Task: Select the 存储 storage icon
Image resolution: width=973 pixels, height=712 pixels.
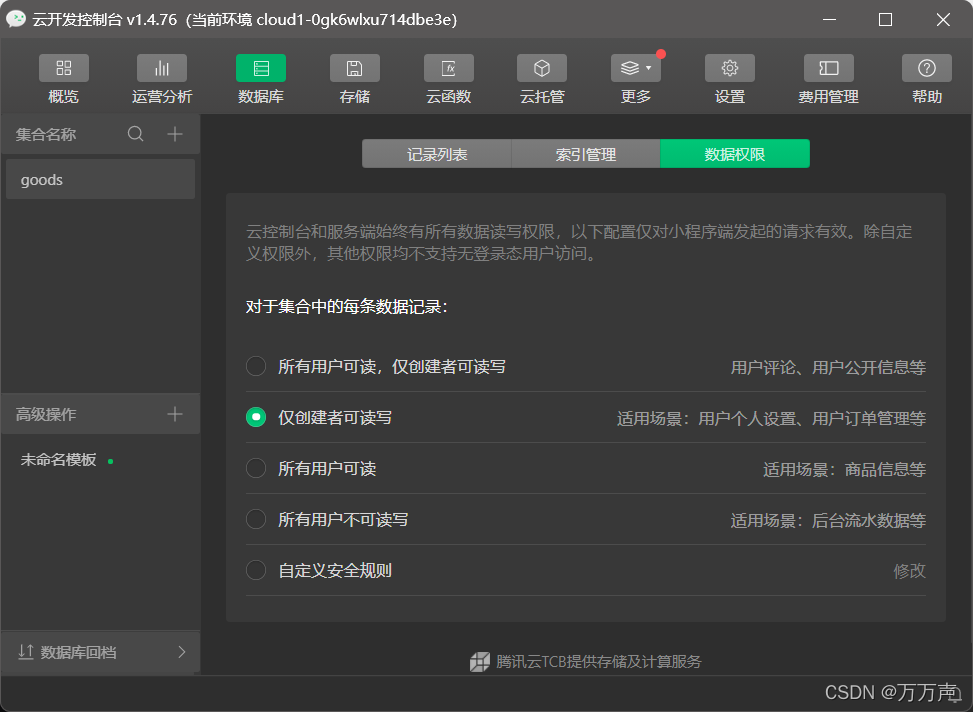Action: click(x=354, y=69)
